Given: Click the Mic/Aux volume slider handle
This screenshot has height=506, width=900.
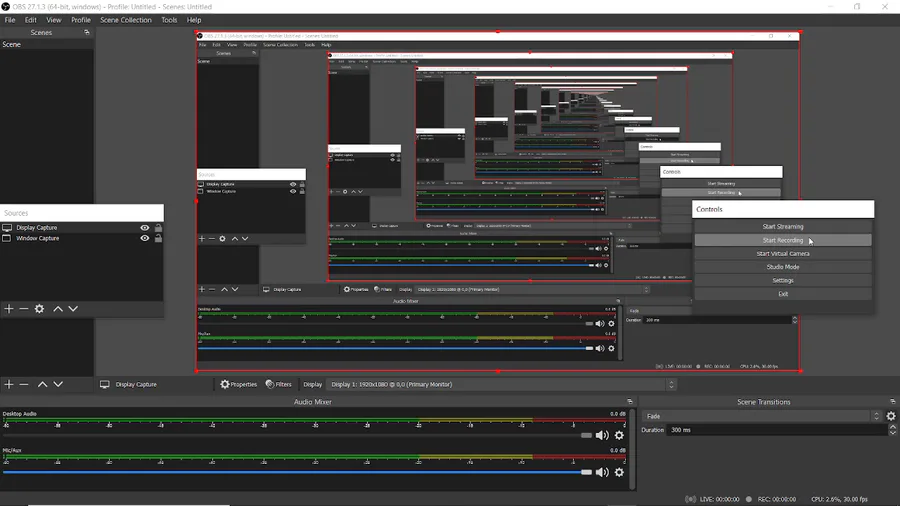Looking at the screenshot, I should click(x=586, y=472).
